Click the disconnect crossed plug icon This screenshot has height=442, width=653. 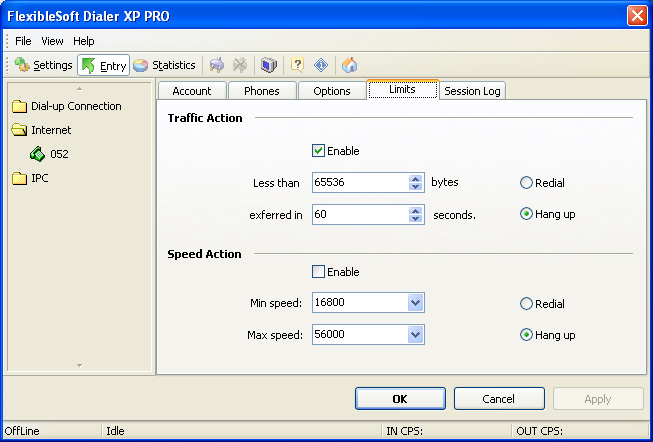(240, 65)
